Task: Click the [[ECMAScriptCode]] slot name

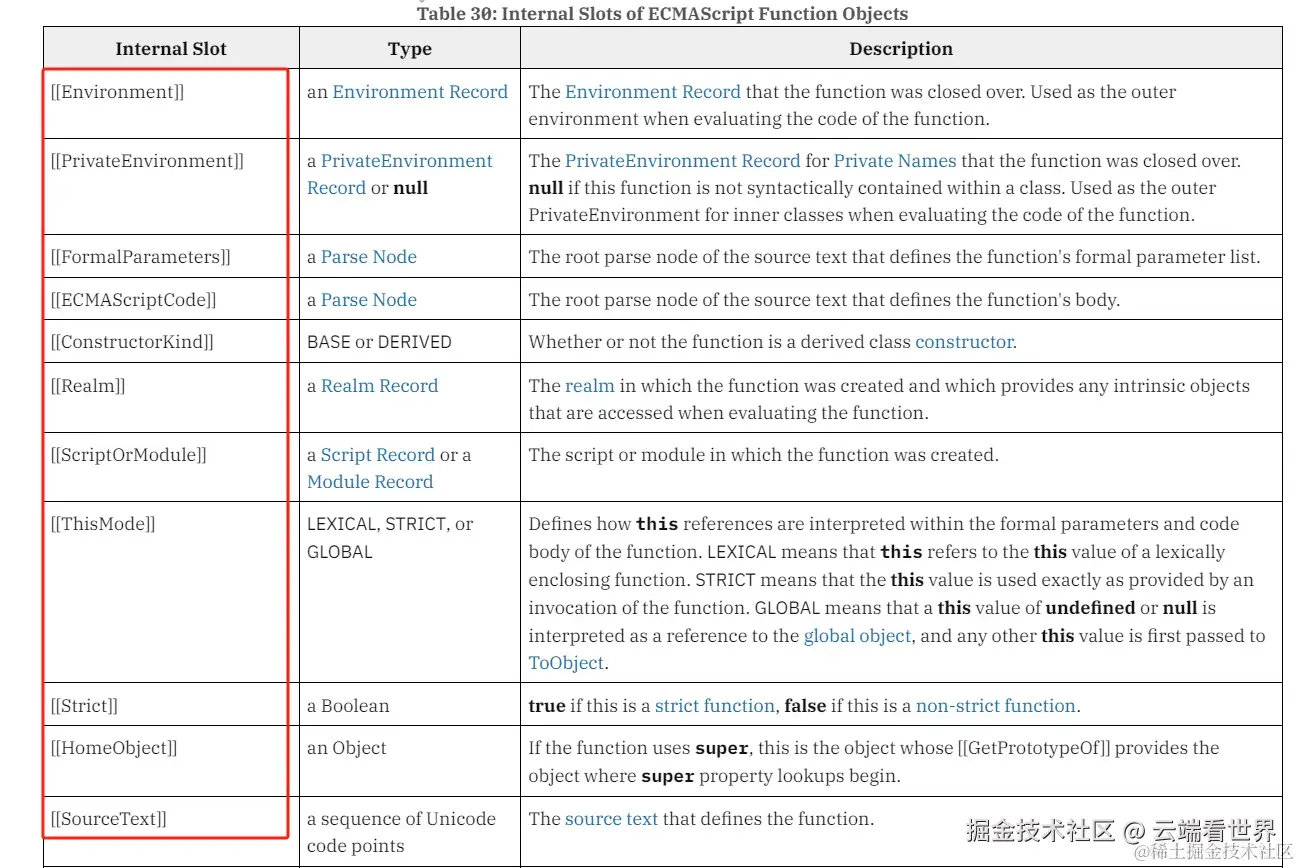Action: click(x=134, y=300)
